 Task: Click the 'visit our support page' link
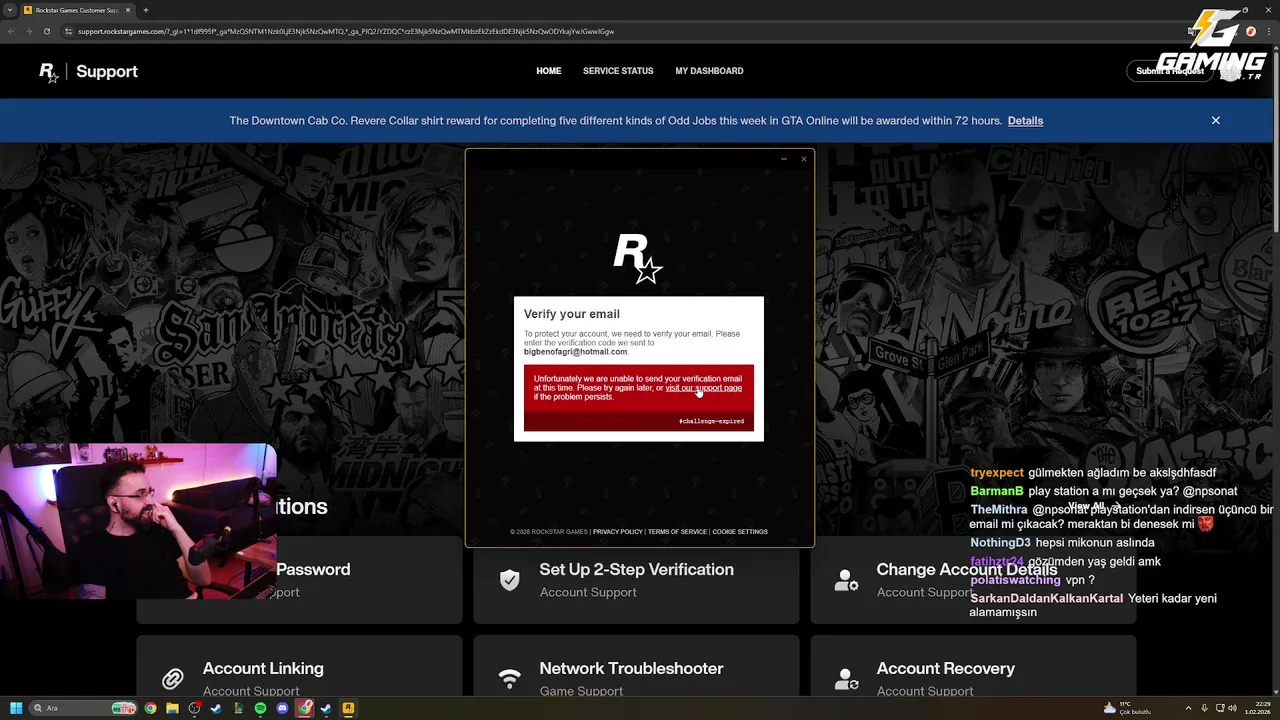[703, 388]
